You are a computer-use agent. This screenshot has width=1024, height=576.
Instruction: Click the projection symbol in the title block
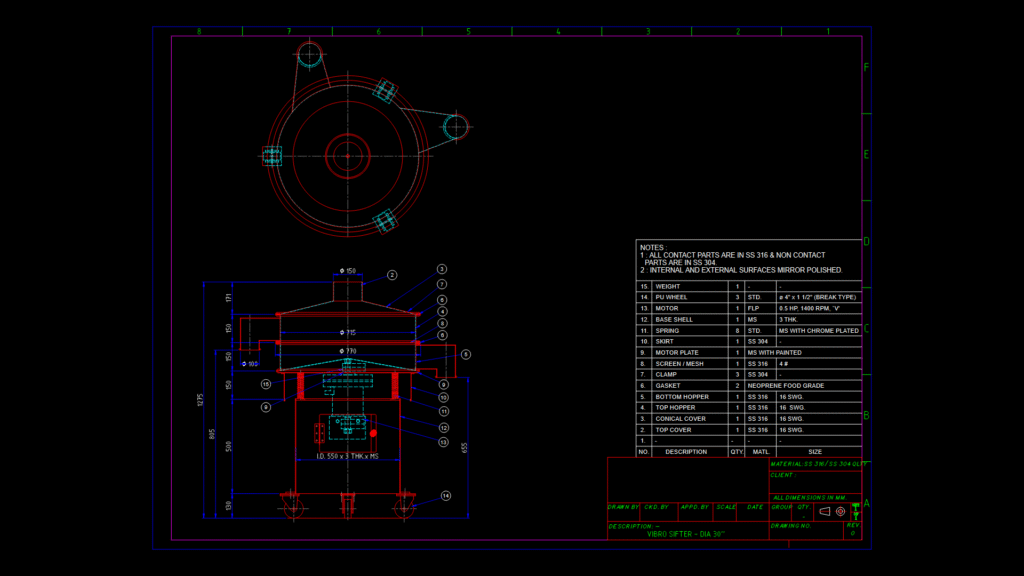pos(832,512)
